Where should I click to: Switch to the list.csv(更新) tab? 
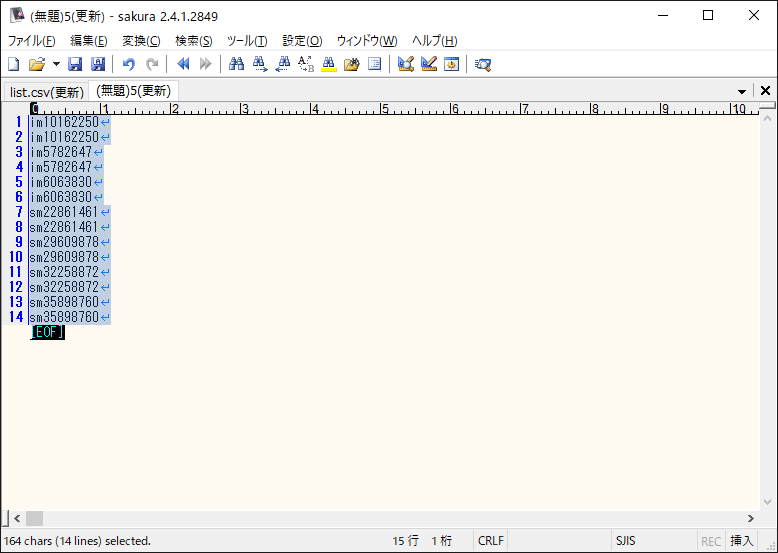[x=46, y=91]
